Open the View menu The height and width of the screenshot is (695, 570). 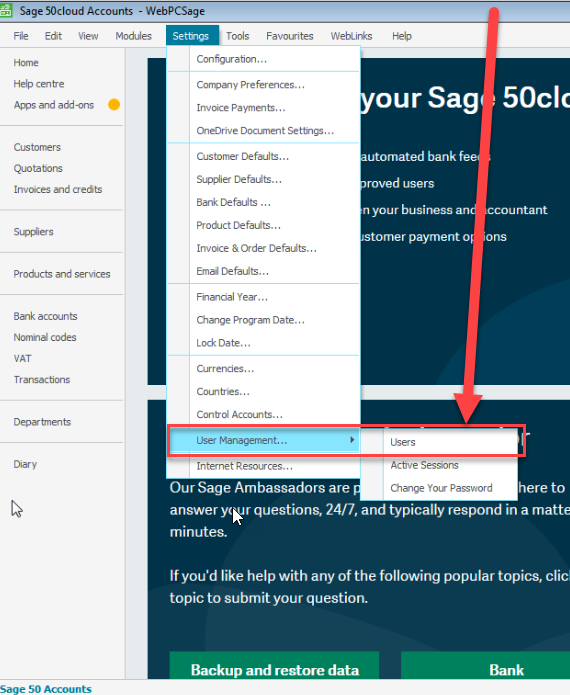coord(88,36)
